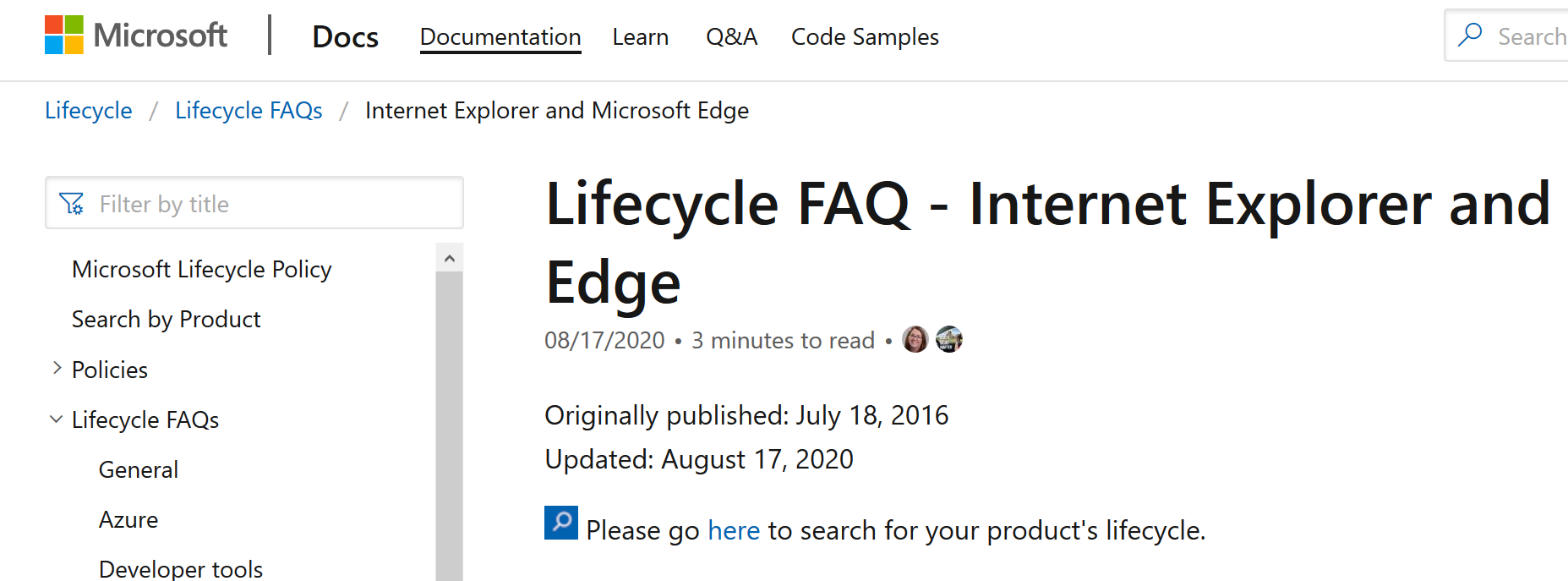Open the Learn menu item
The width and height of the screenshot is (1568, 581).
641,37
